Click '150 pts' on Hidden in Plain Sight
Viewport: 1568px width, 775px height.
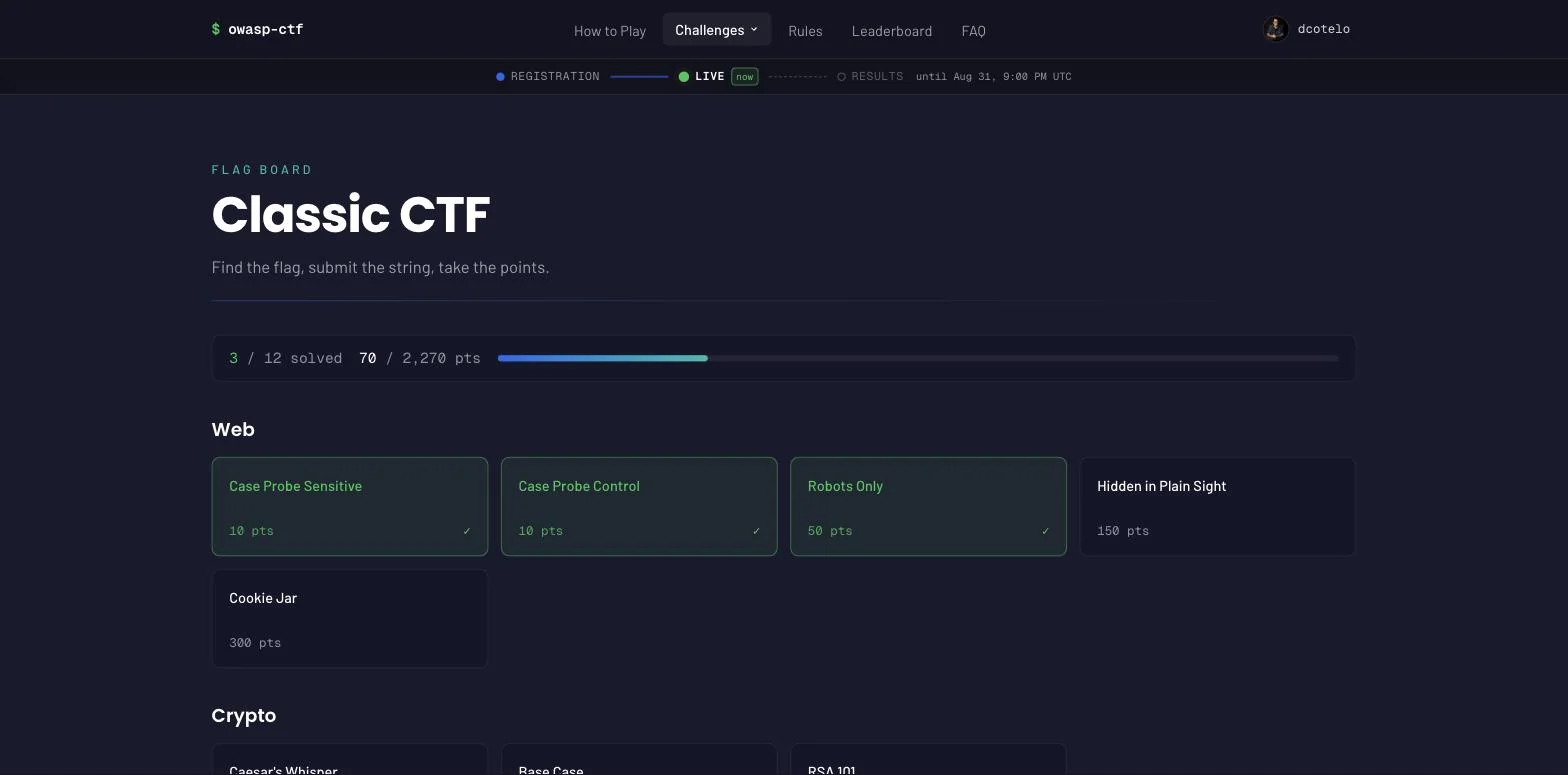click(x=1123, y=531)
